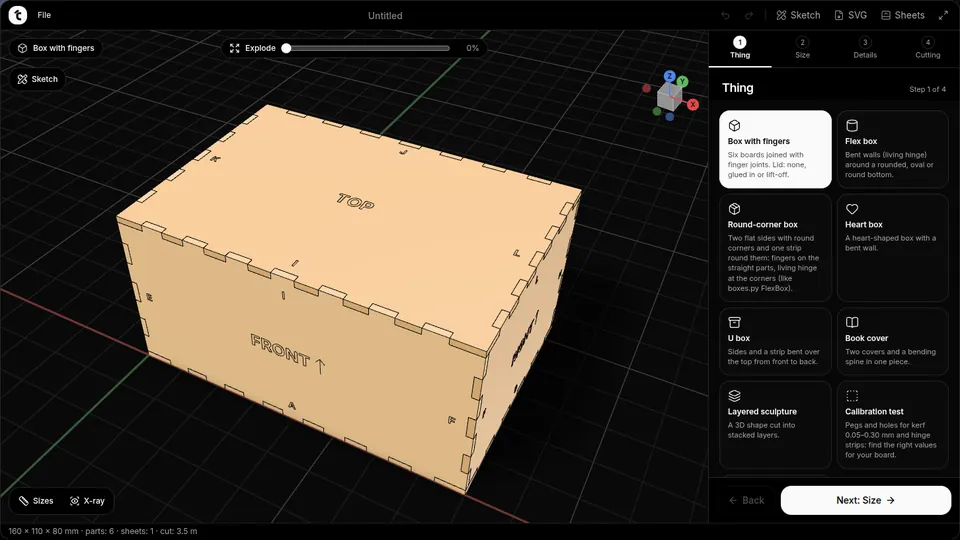Switch to the Size step tab
This screenshot has height=540, width=960.
(x=802, y=48)
